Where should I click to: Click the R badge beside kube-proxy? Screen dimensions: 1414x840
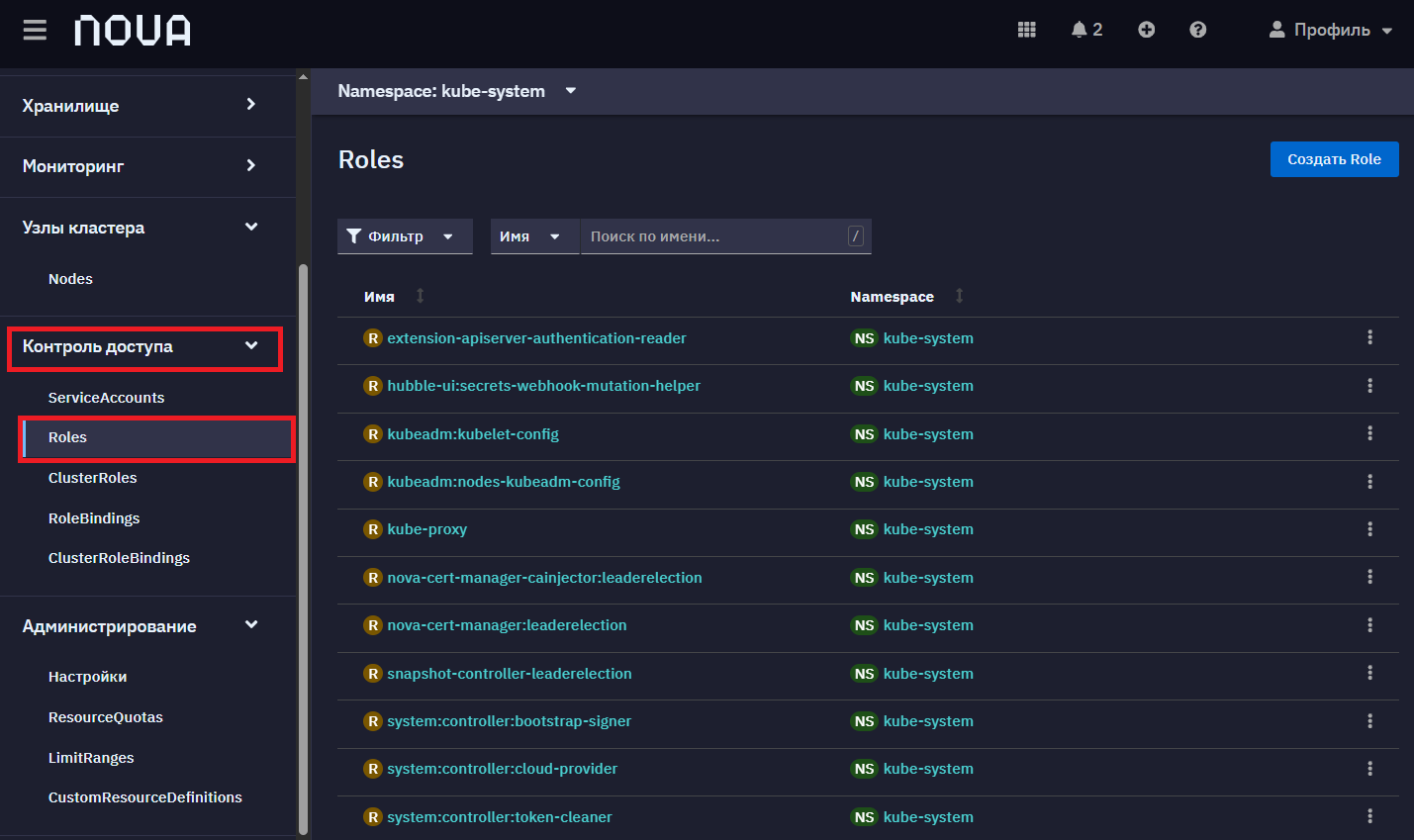(x=373, y=529)
